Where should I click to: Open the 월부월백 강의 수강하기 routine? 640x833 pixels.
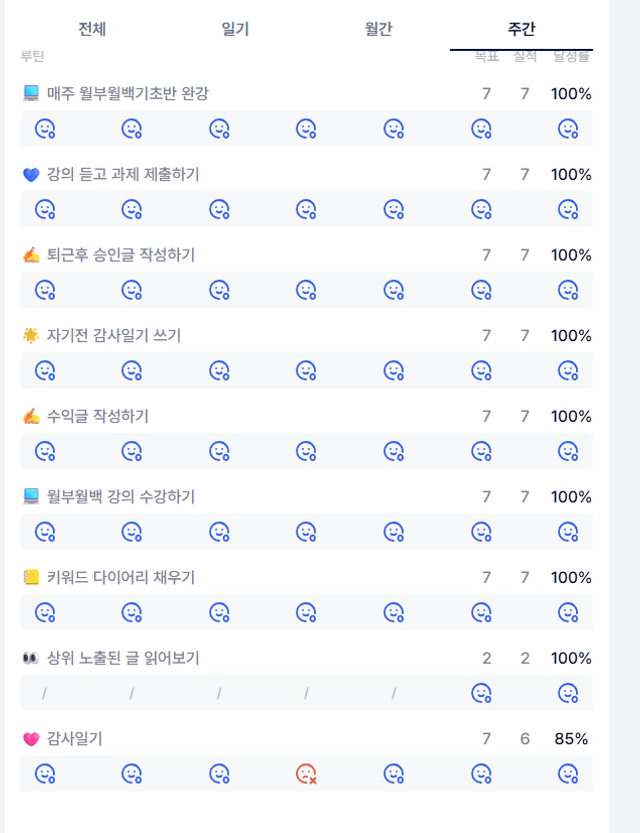tap(121, 497)
